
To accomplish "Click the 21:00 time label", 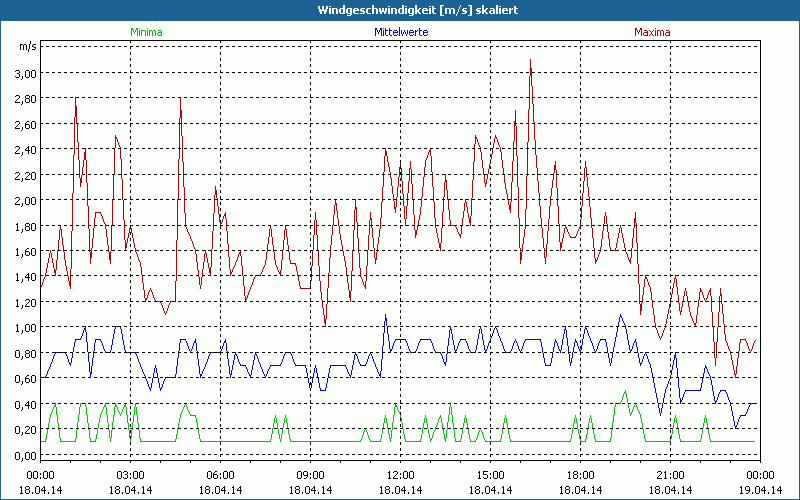I will pos(670,475).
